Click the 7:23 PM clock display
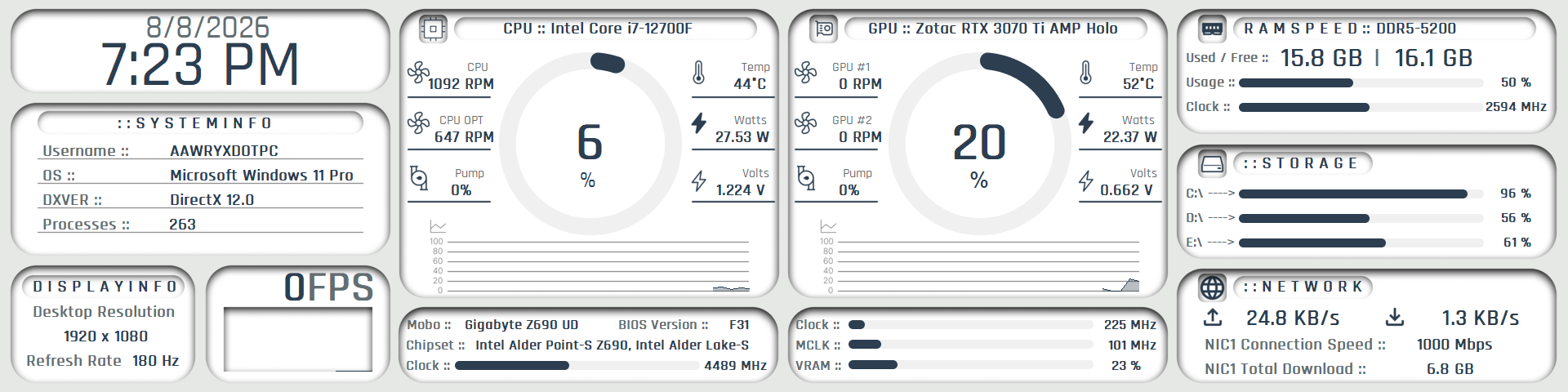Screen dimensions: 1568x392 (x=200, y=65)
